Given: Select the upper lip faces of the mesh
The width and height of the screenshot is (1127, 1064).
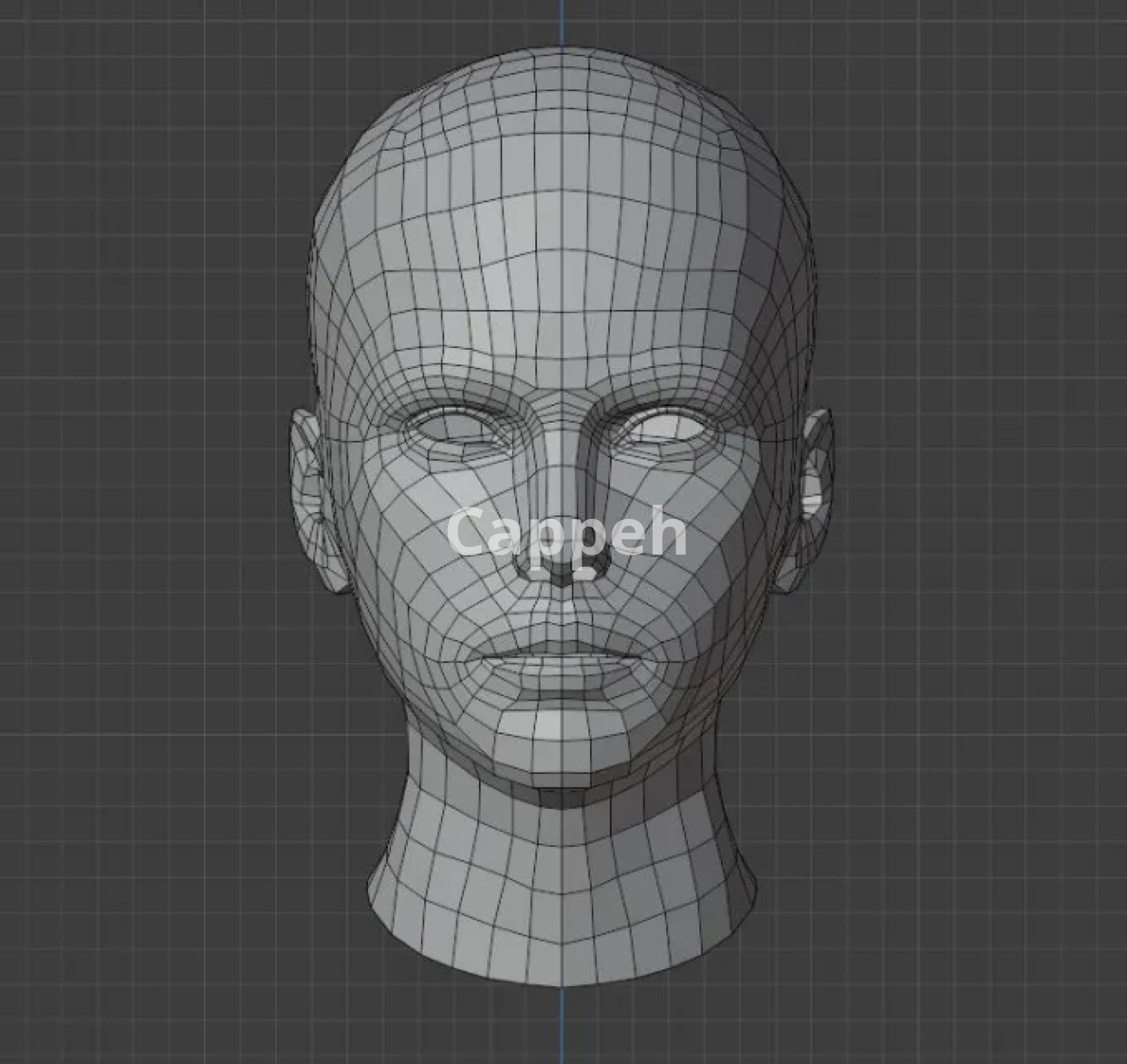Looking at the screenshot, I should pyautogui.click(x=561, y=648).
